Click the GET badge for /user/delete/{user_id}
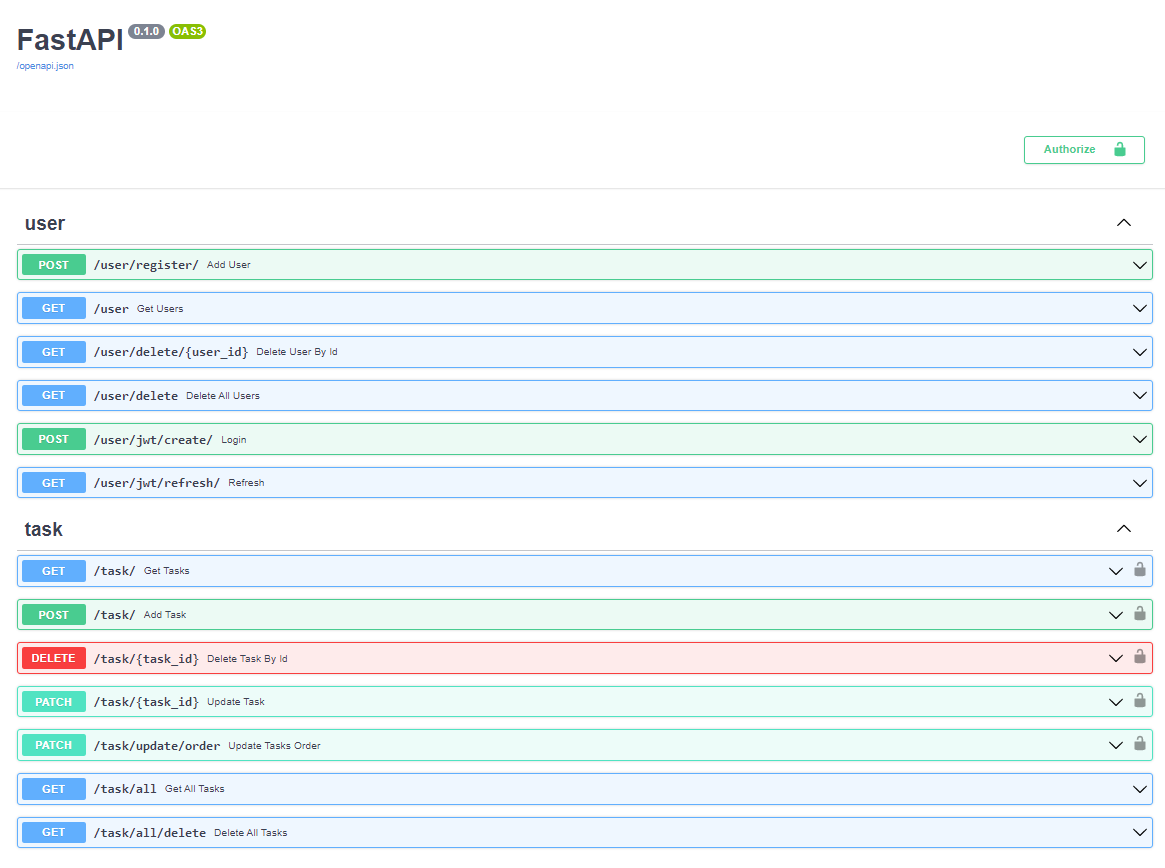Image resolution: width=1165 pixels, height=868 pixels. coord(53,352)
